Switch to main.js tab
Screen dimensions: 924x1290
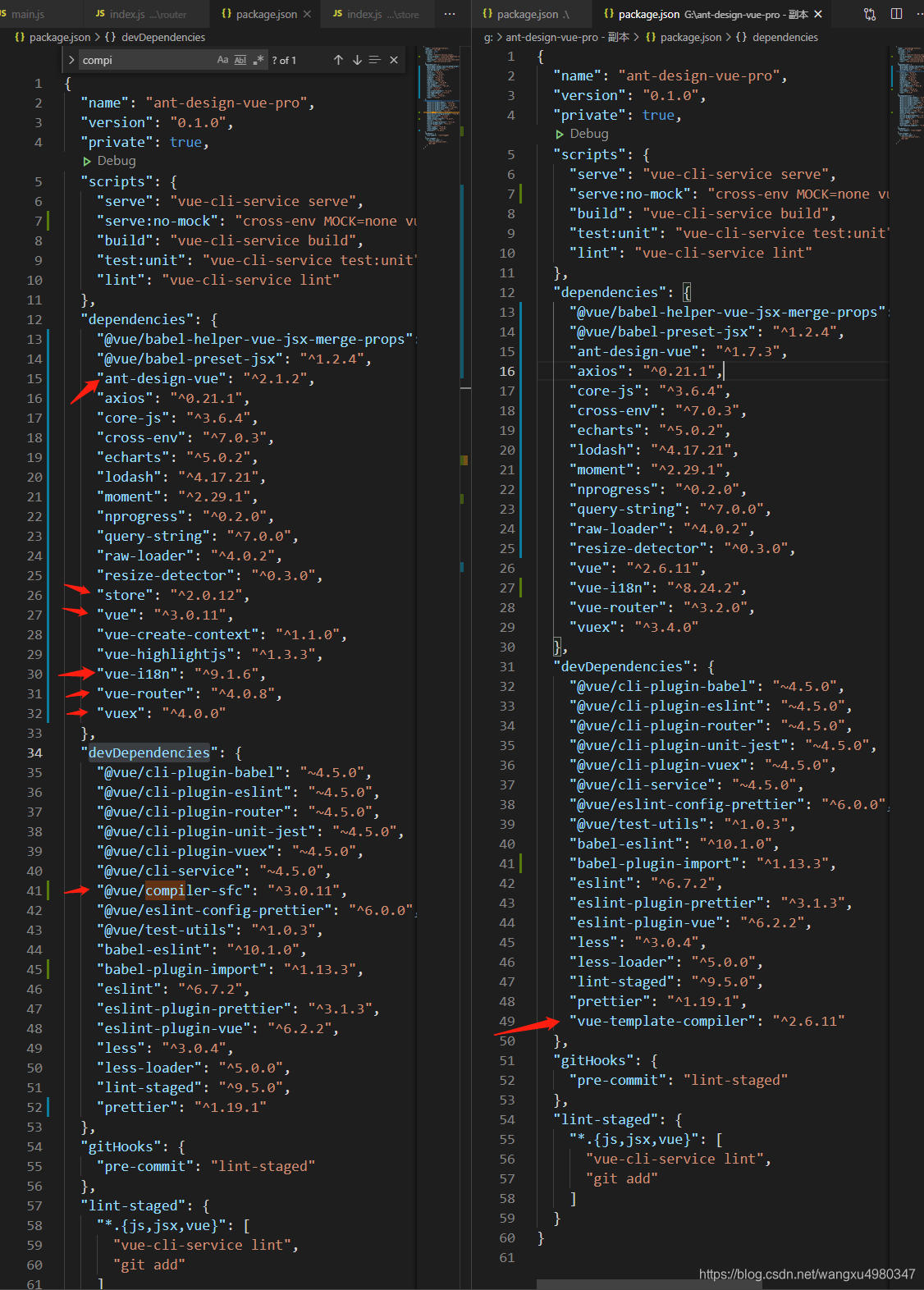29,14
